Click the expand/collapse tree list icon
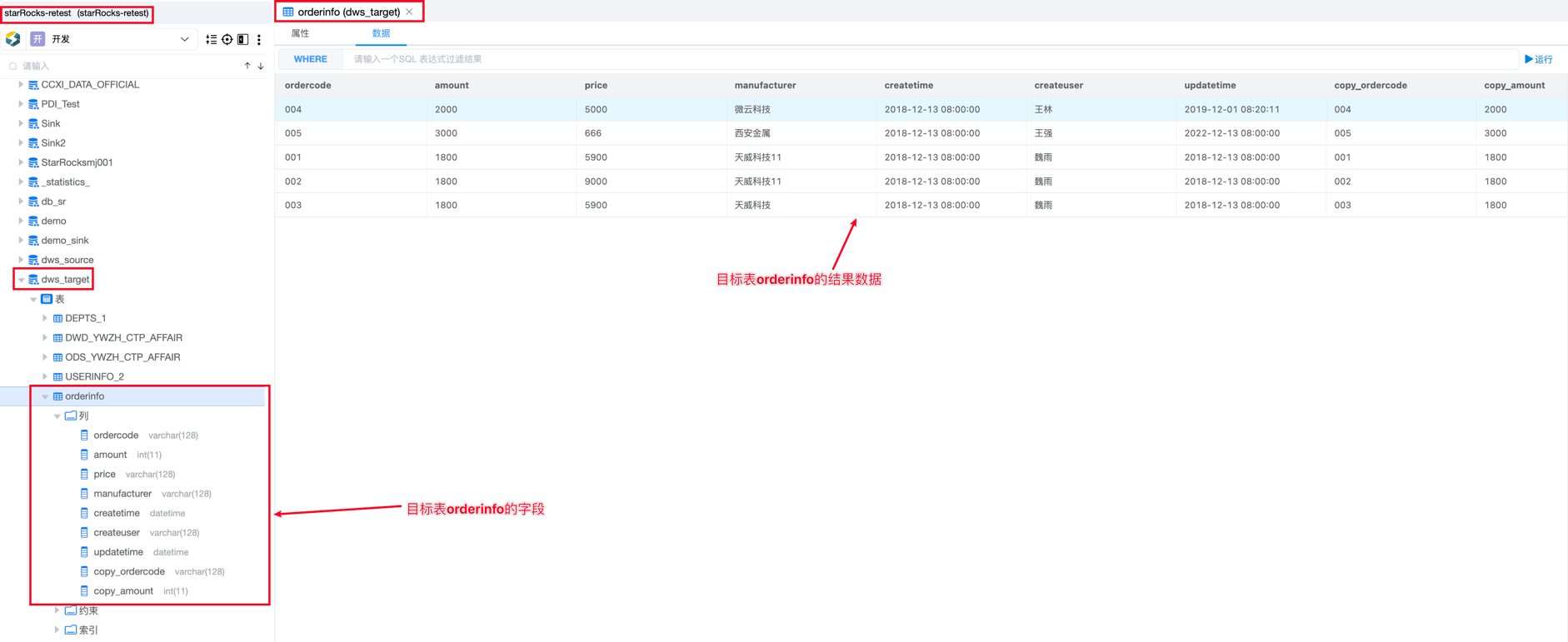This screenshot has height=642, width=1568. pos(211,39)
